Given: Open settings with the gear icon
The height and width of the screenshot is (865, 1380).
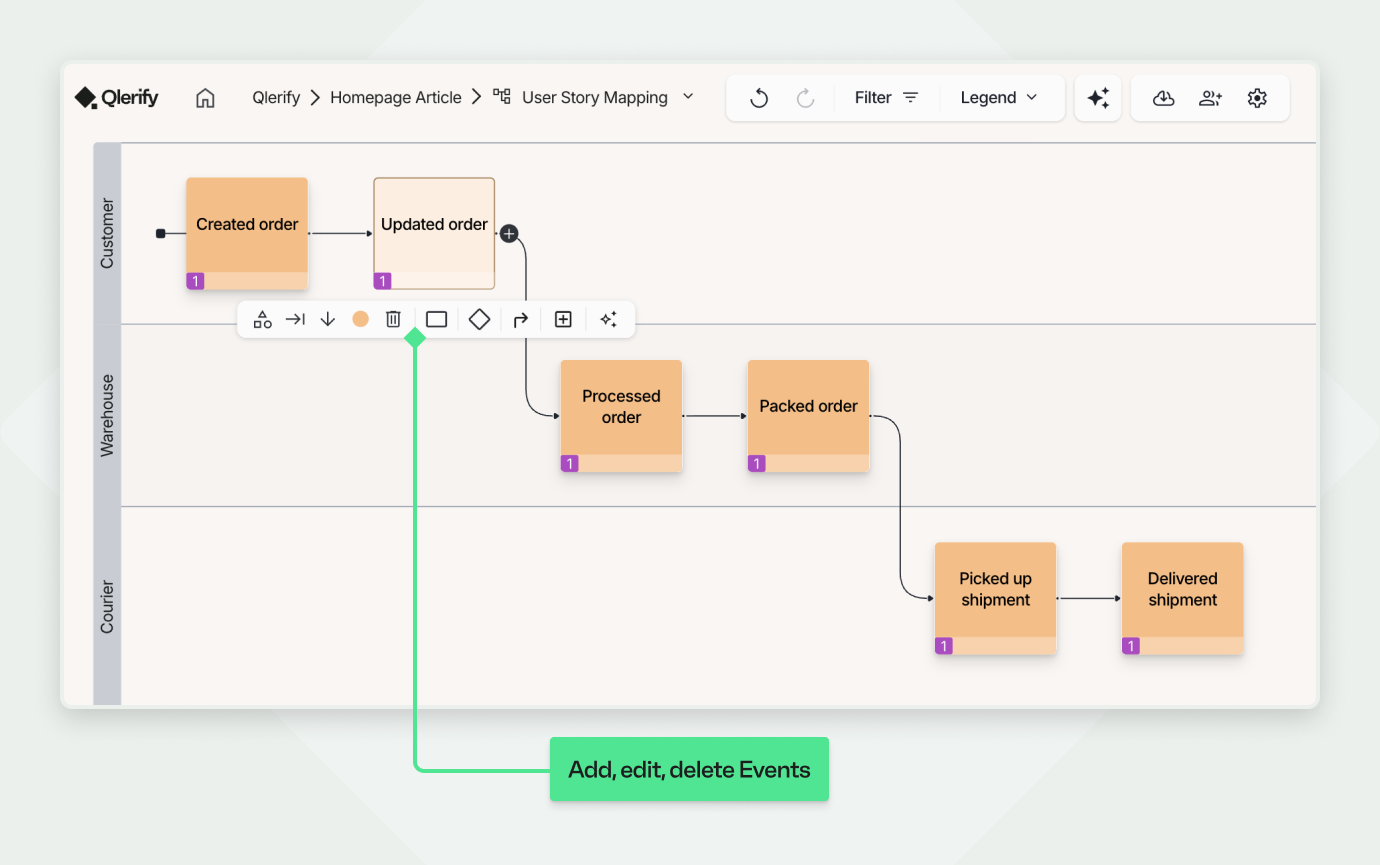Looking at the screenshot, I should (1258, 98).
